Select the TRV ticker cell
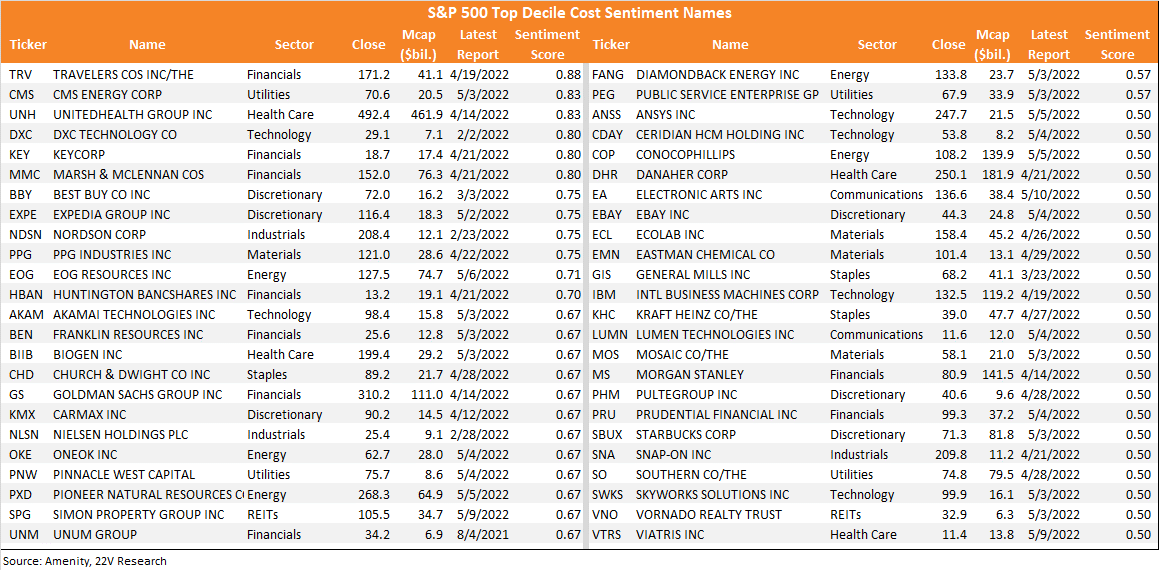Viewport: 1159px width, 570px height. coord(19,75)
